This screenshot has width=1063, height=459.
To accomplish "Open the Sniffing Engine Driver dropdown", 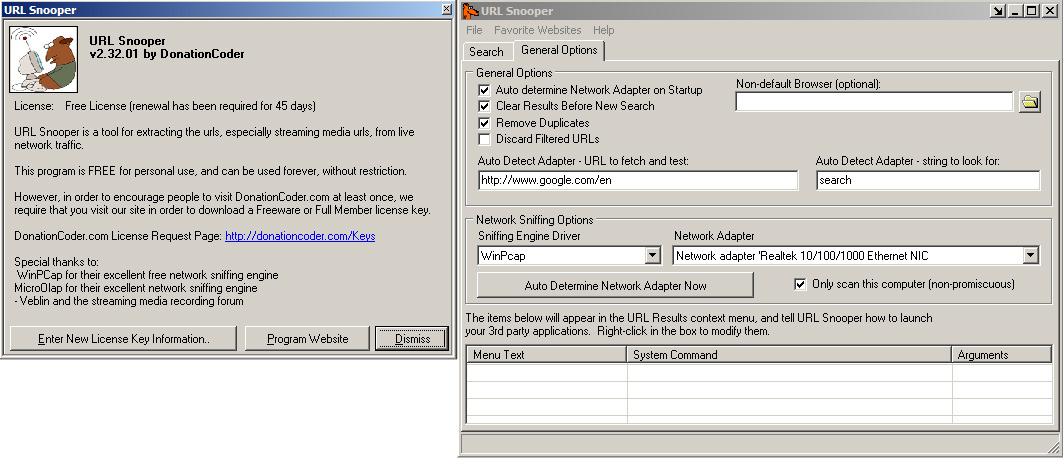I will pyautogui.click(x=652, y=256).
